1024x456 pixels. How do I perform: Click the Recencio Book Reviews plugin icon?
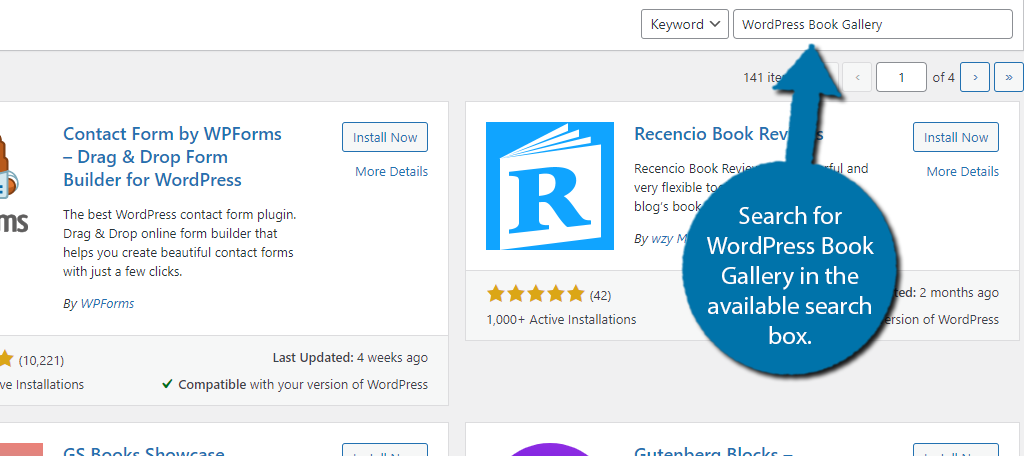pyautogui.click(x=550, y=186)
